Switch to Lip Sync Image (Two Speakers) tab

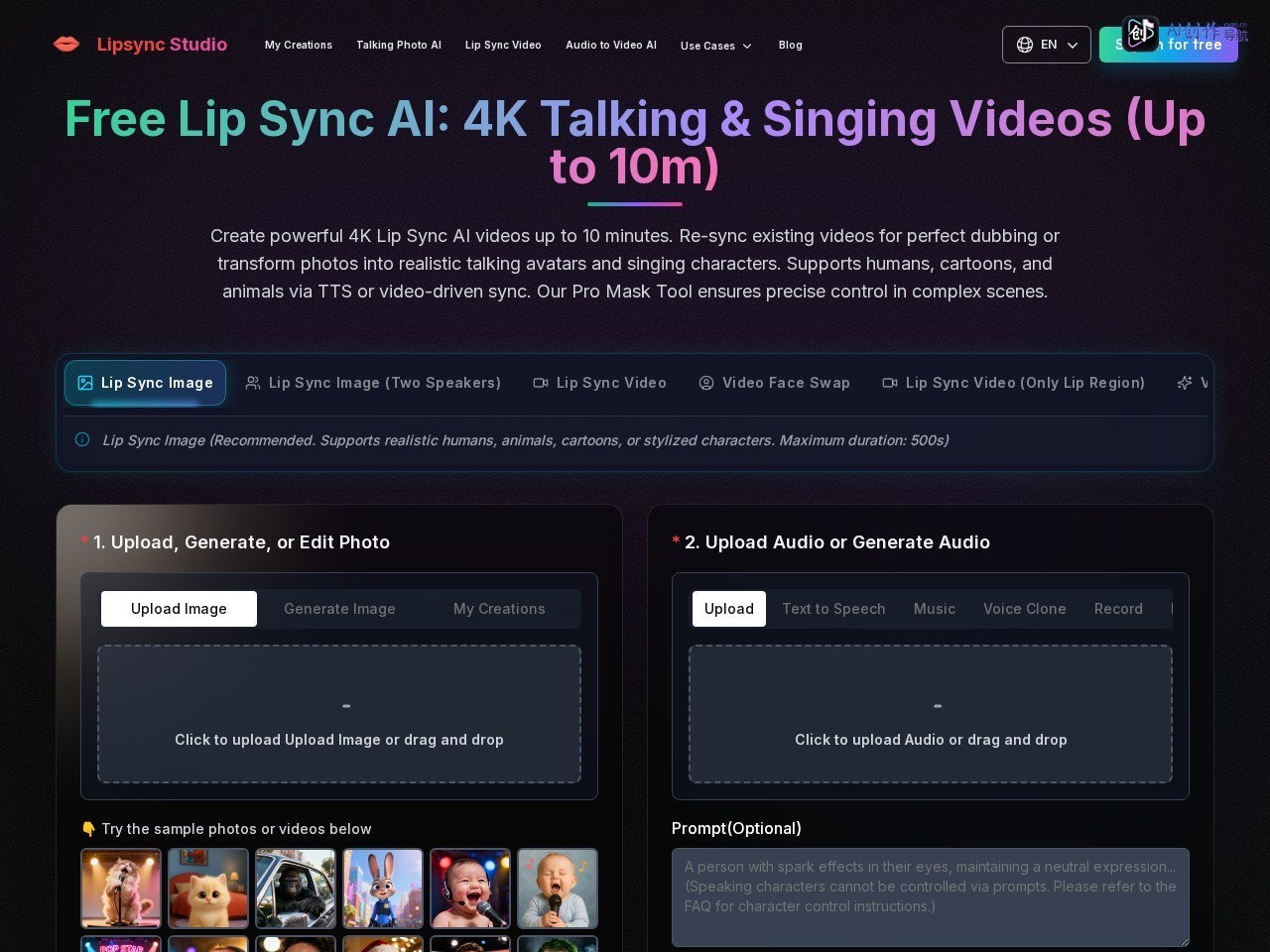(373, 383)
